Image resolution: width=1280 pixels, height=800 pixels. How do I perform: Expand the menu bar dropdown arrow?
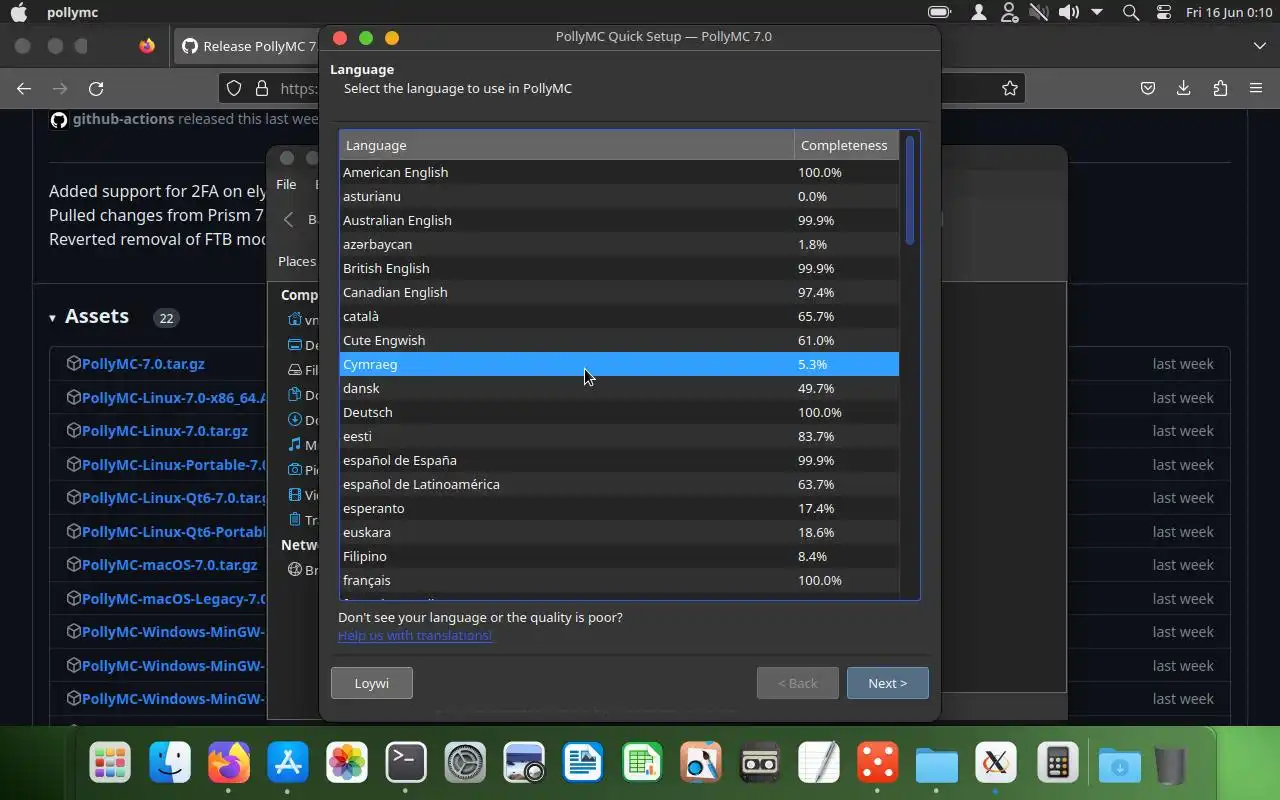1097,13
